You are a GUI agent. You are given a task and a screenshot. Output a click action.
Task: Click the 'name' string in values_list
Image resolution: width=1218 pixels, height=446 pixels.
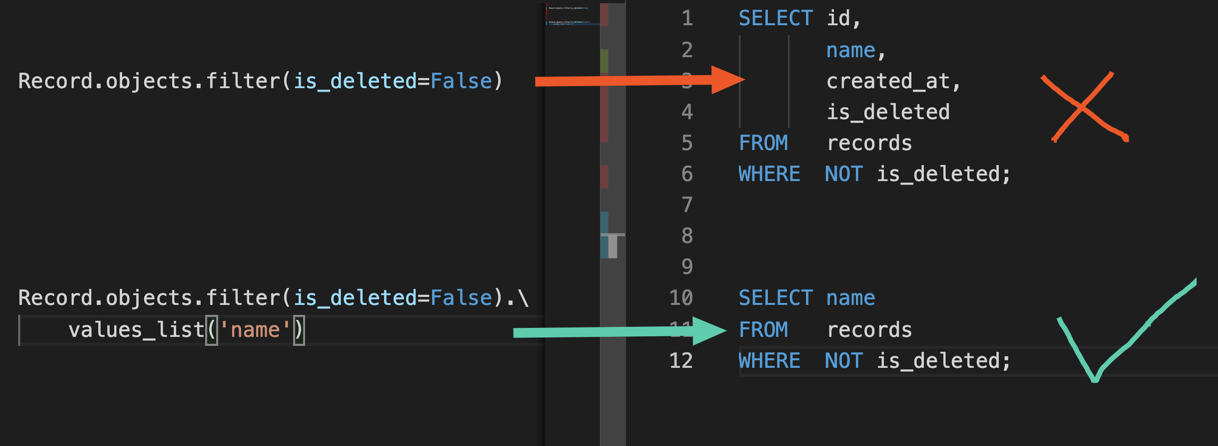[x=255, y=330]
